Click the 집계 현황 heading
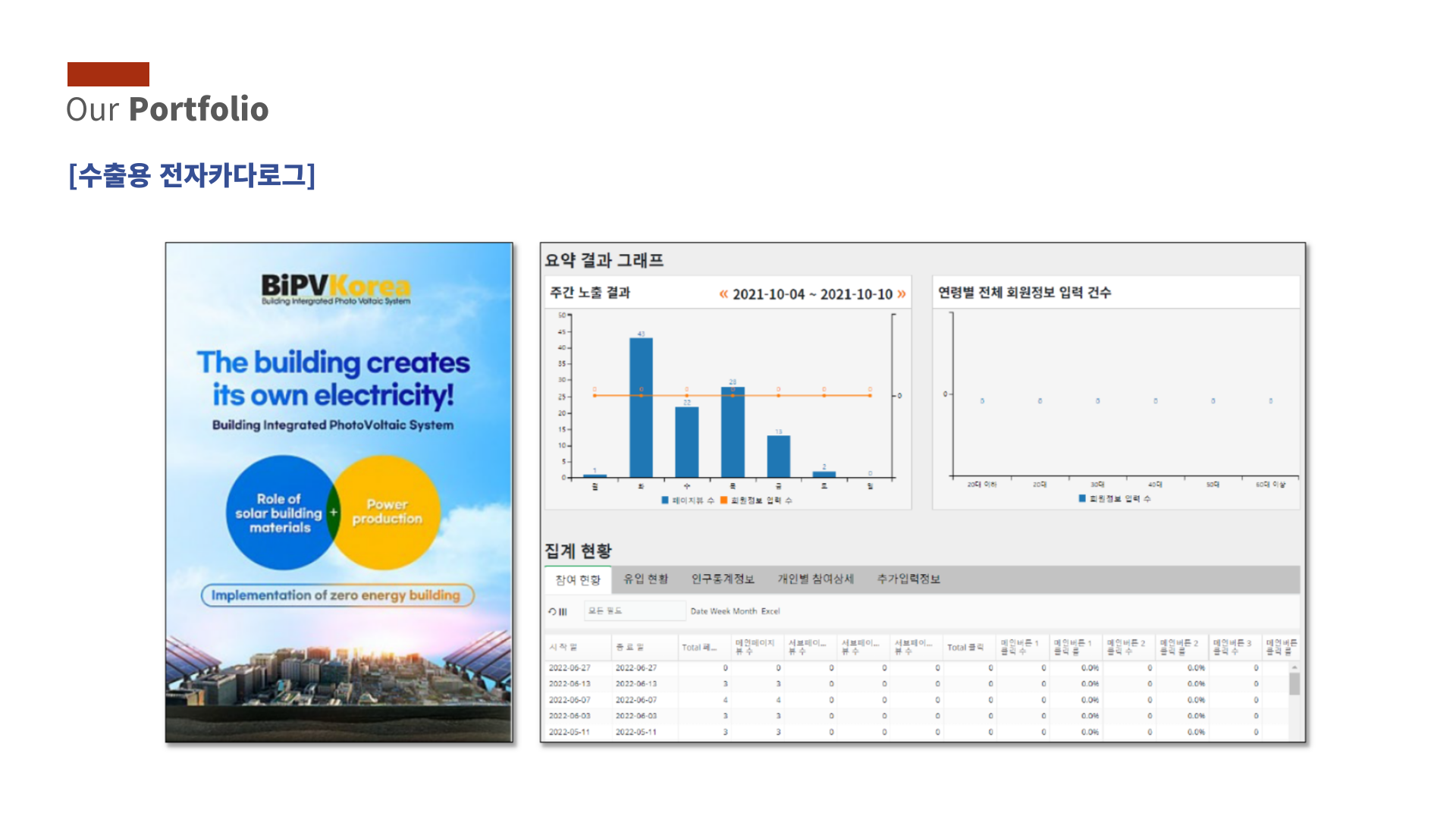1456x819 pixels. [x=578, y=551]
